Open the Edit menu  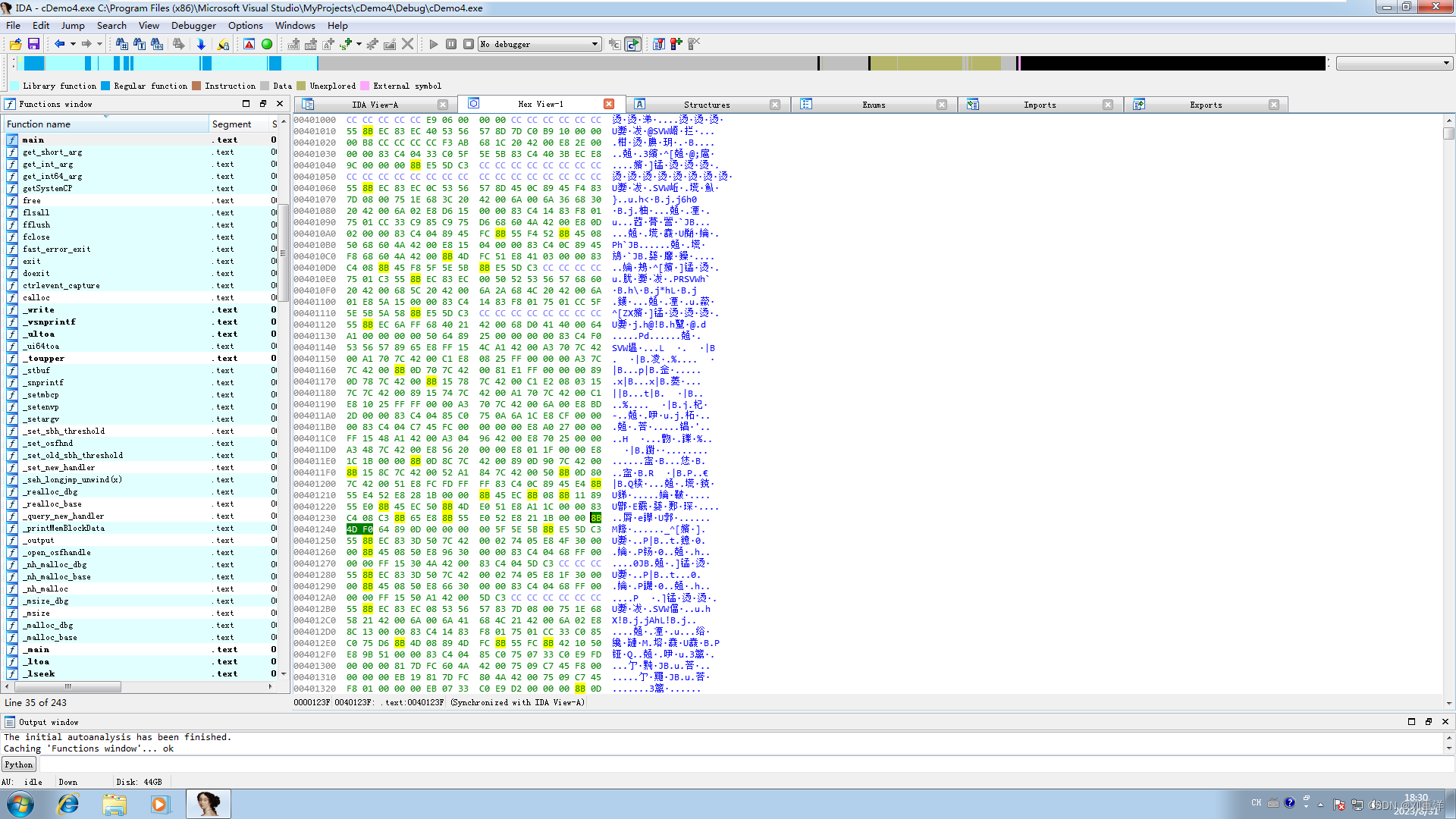click(41, 25)
